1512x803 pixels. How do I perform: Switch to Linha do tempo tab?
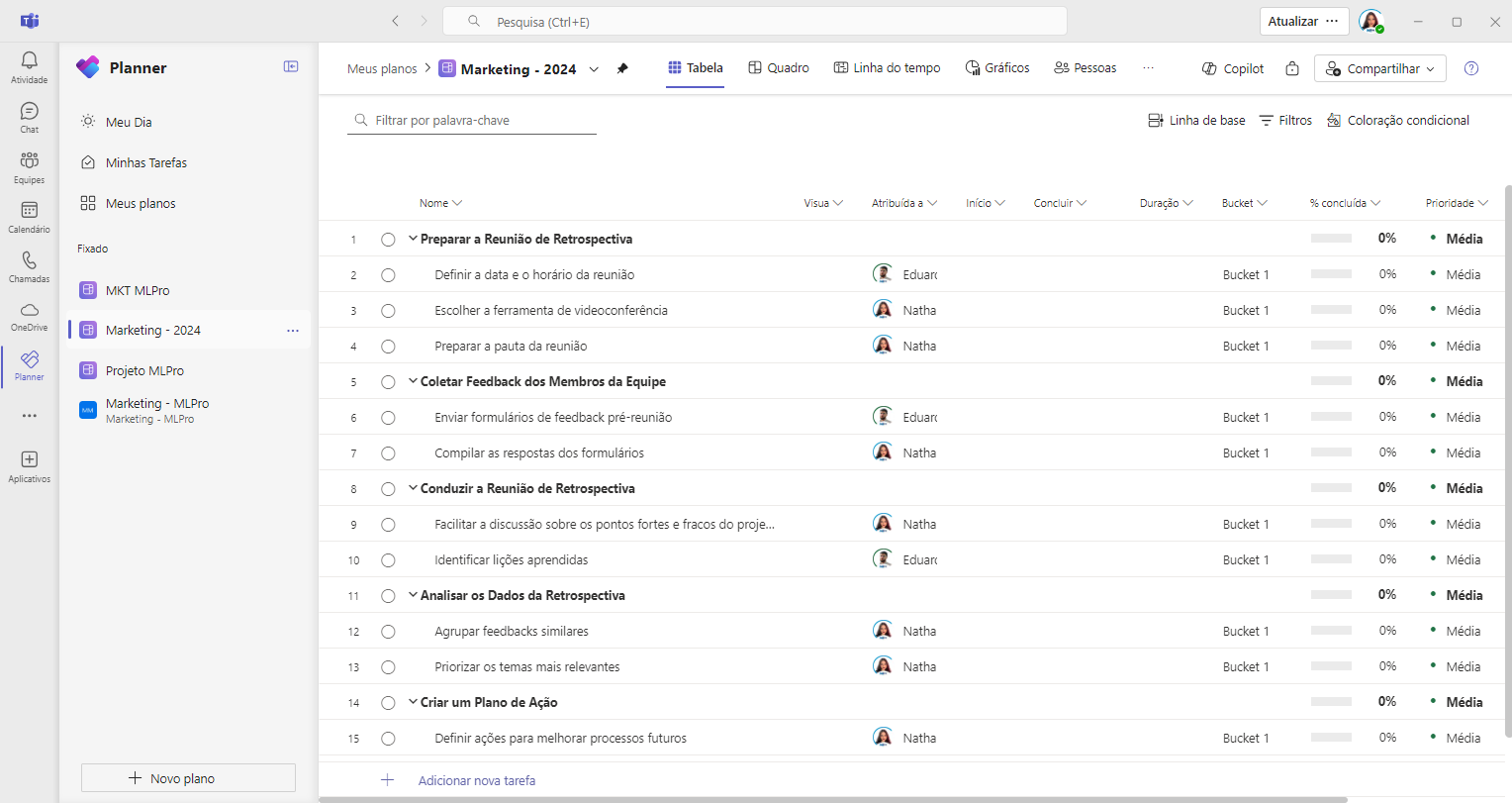[x=887, y=68]
